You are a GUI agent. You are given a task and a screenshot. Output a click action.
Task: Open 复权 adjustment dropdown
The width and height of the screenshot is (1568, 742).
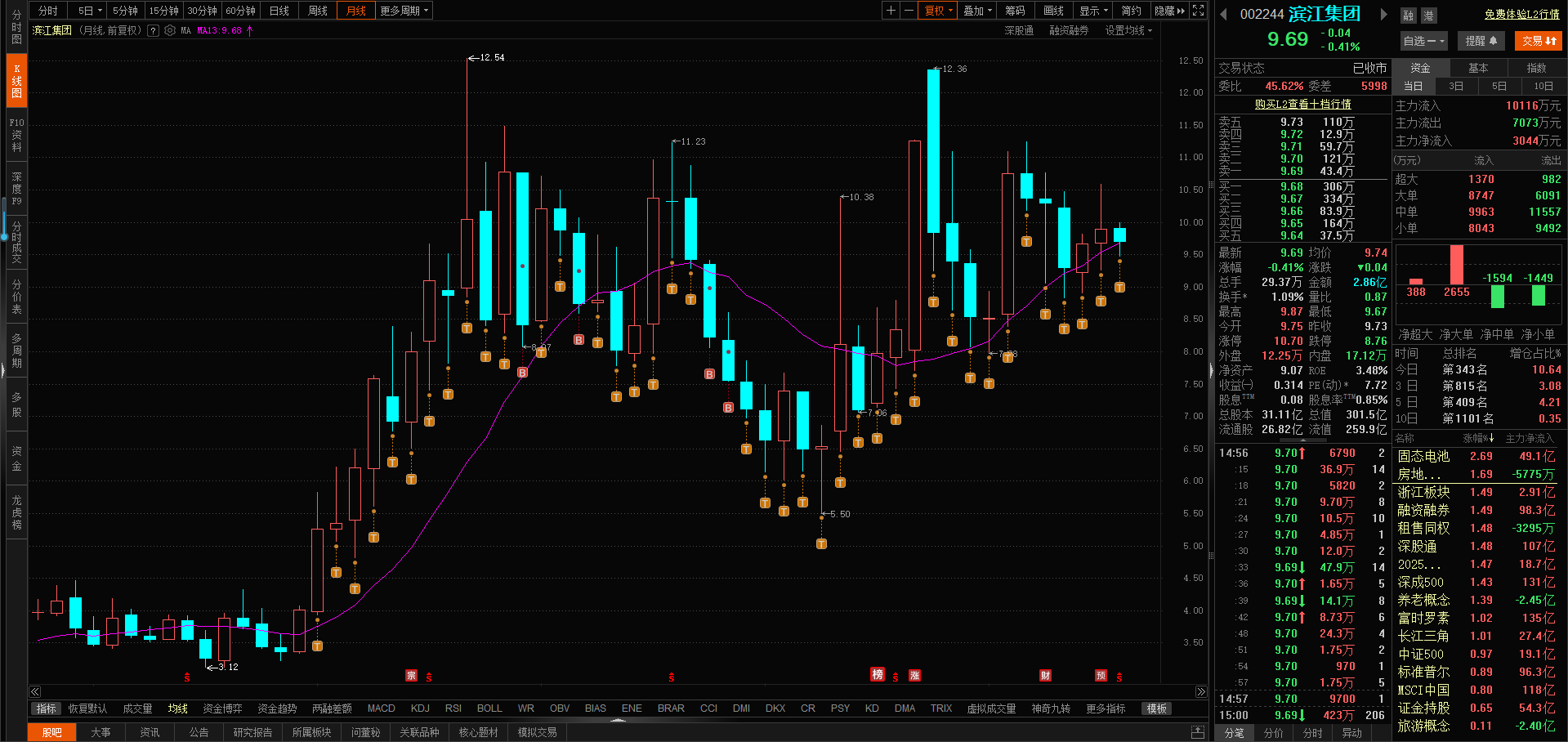[938, 11]
